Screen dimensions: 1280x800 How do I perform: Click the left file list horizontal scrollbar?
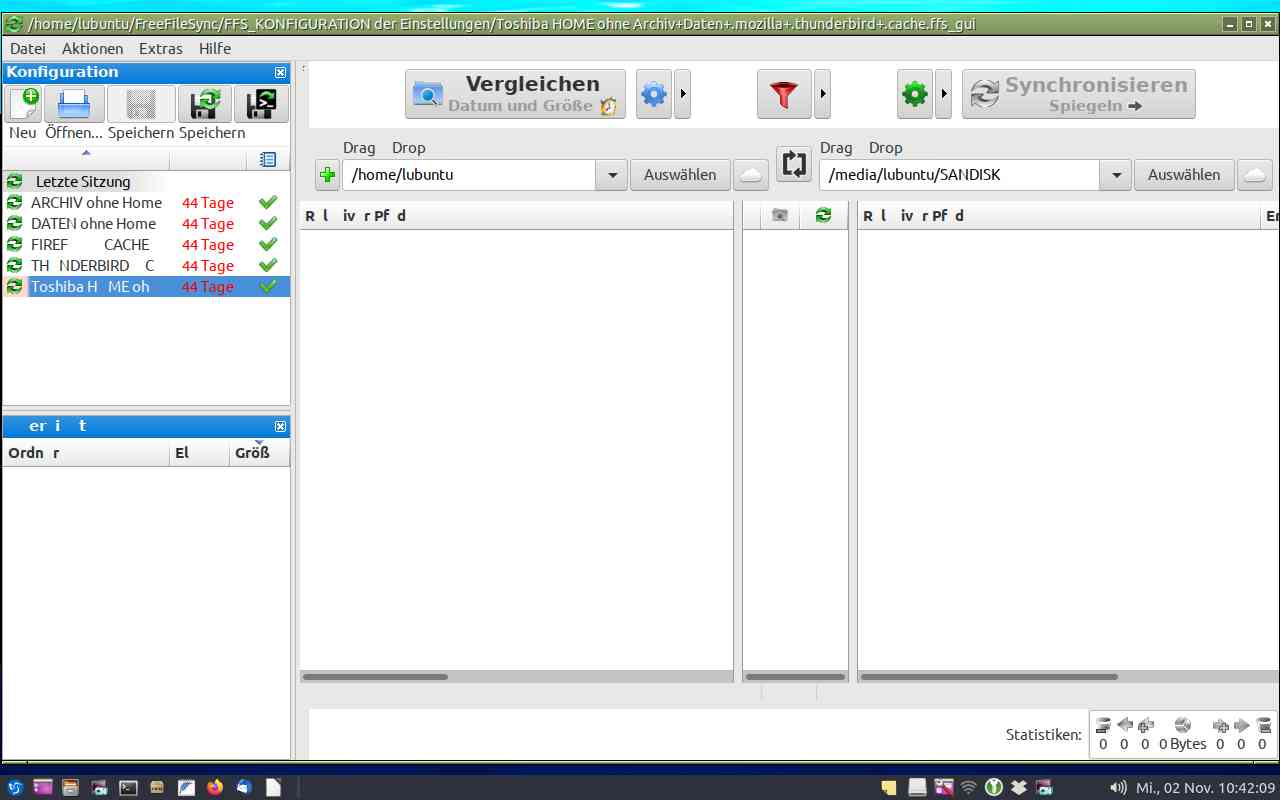click(375, 677)
